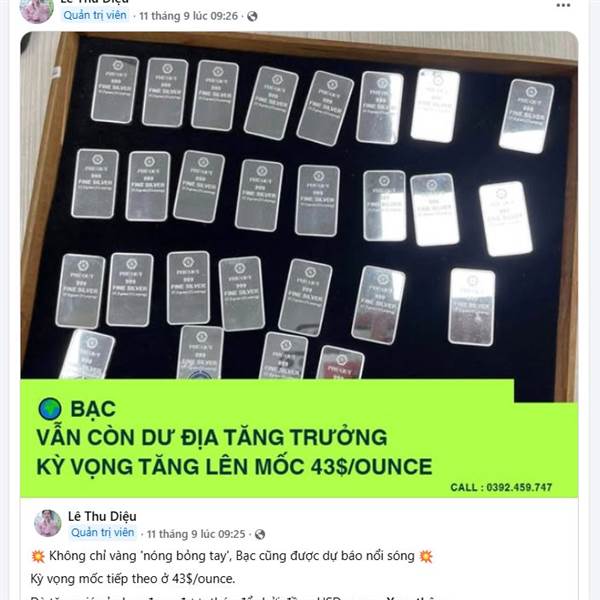Click the caption line about vàng 'nóng bỏng tay'
Viewport: 600px width, 600px height.
point(232,556)
